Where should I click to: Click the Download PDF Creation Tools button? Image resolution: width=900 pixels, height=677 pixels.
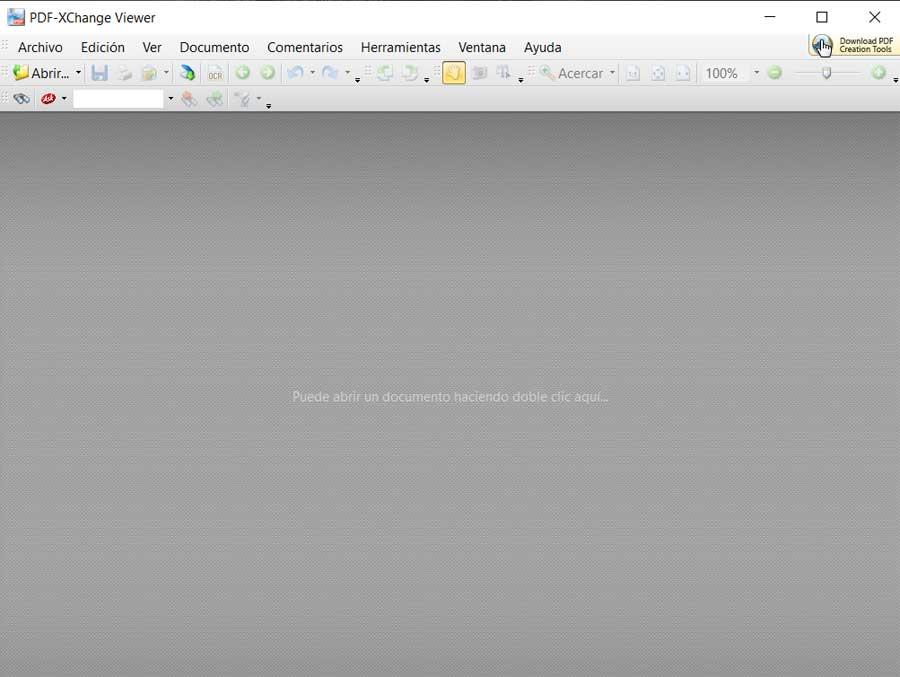tap(854, 45)
